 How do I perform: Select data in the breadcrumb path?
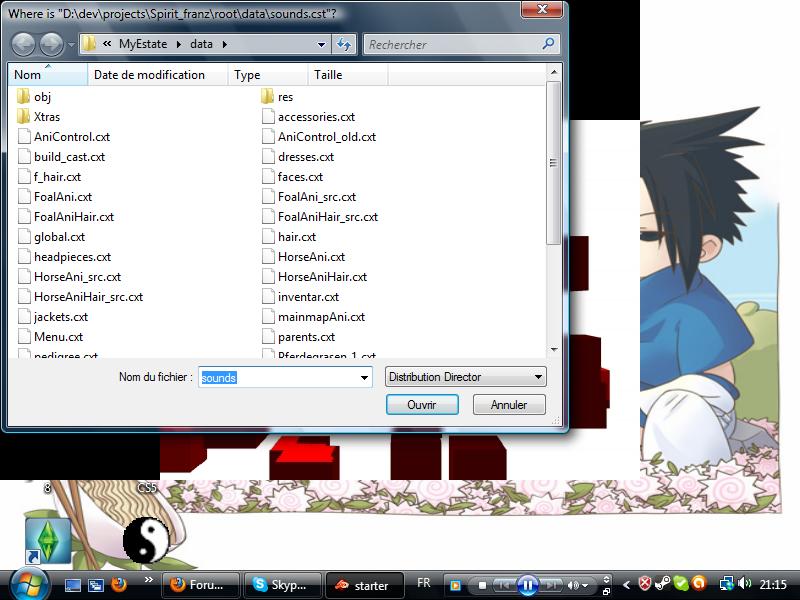pos(201,44)
